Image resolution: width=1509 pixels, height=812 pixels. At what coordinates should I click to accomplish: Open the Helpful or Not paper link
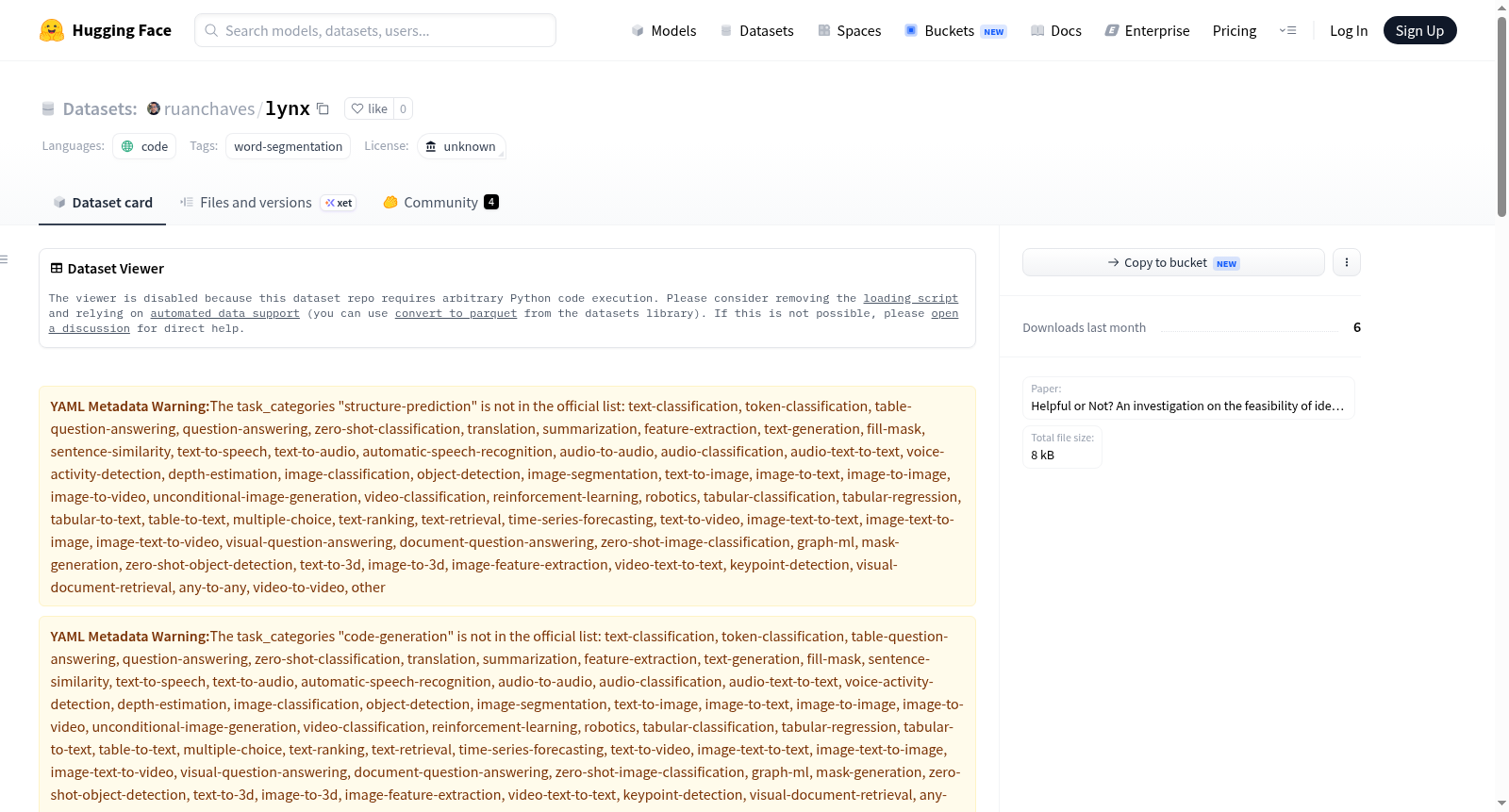pos(1188,398)
